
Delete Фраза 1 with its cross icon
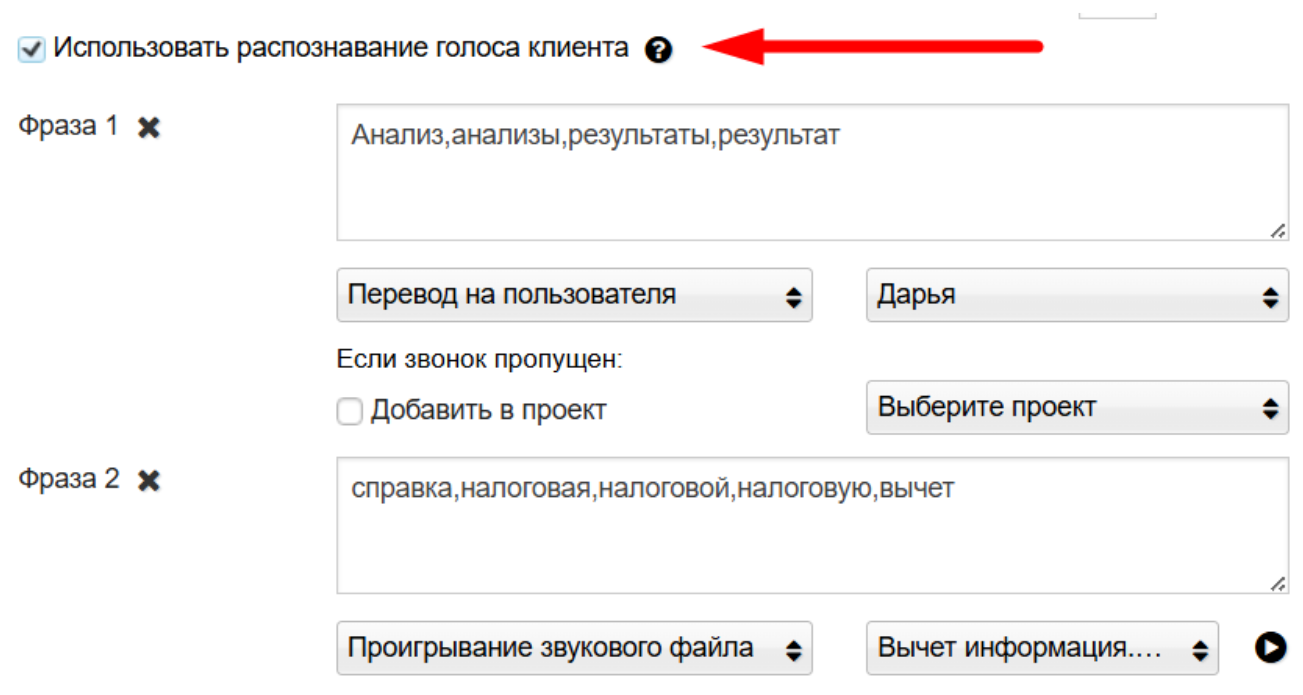149,127
